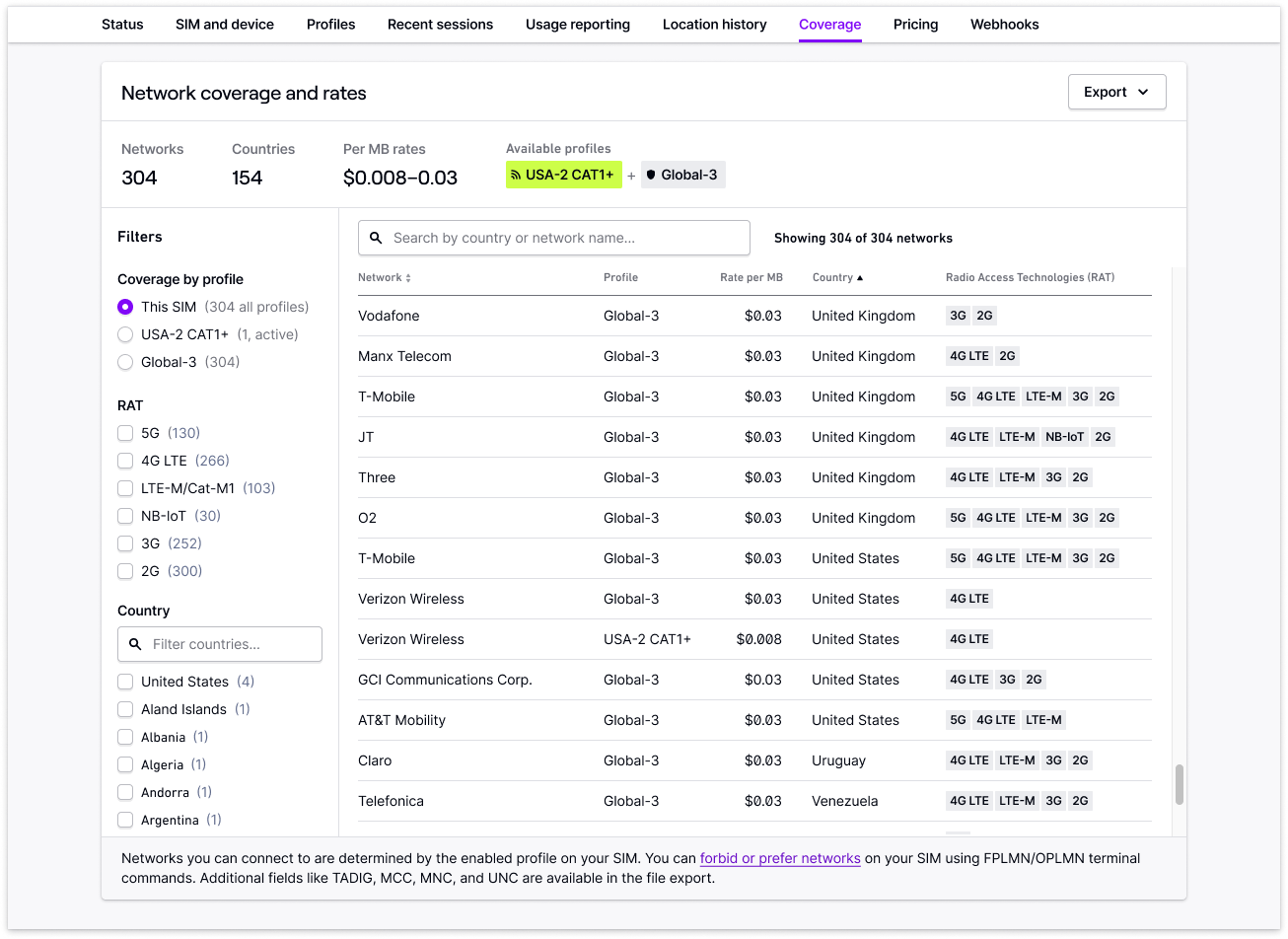1288x939 pixels.
Task: Enable the 5G RAT filter checkbox
Action: [x=125, y=433]
